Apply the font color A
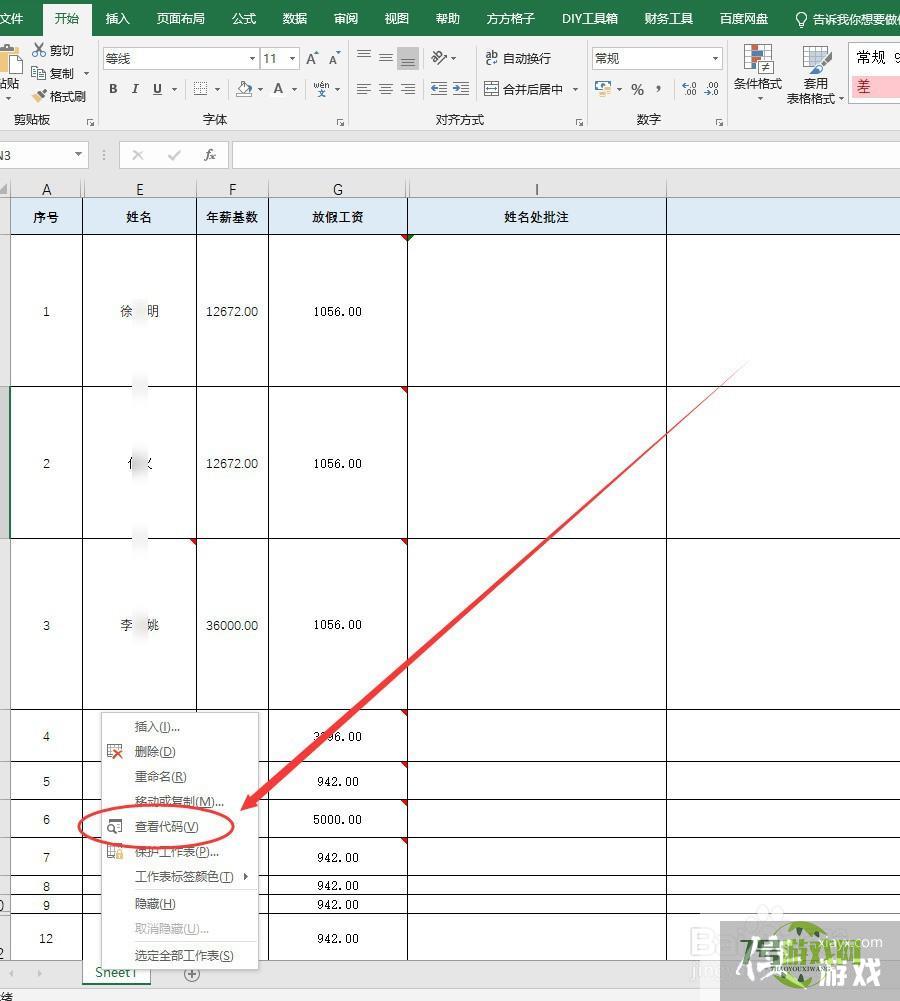This screenshot has width=900, height=1001. point(278,89)
